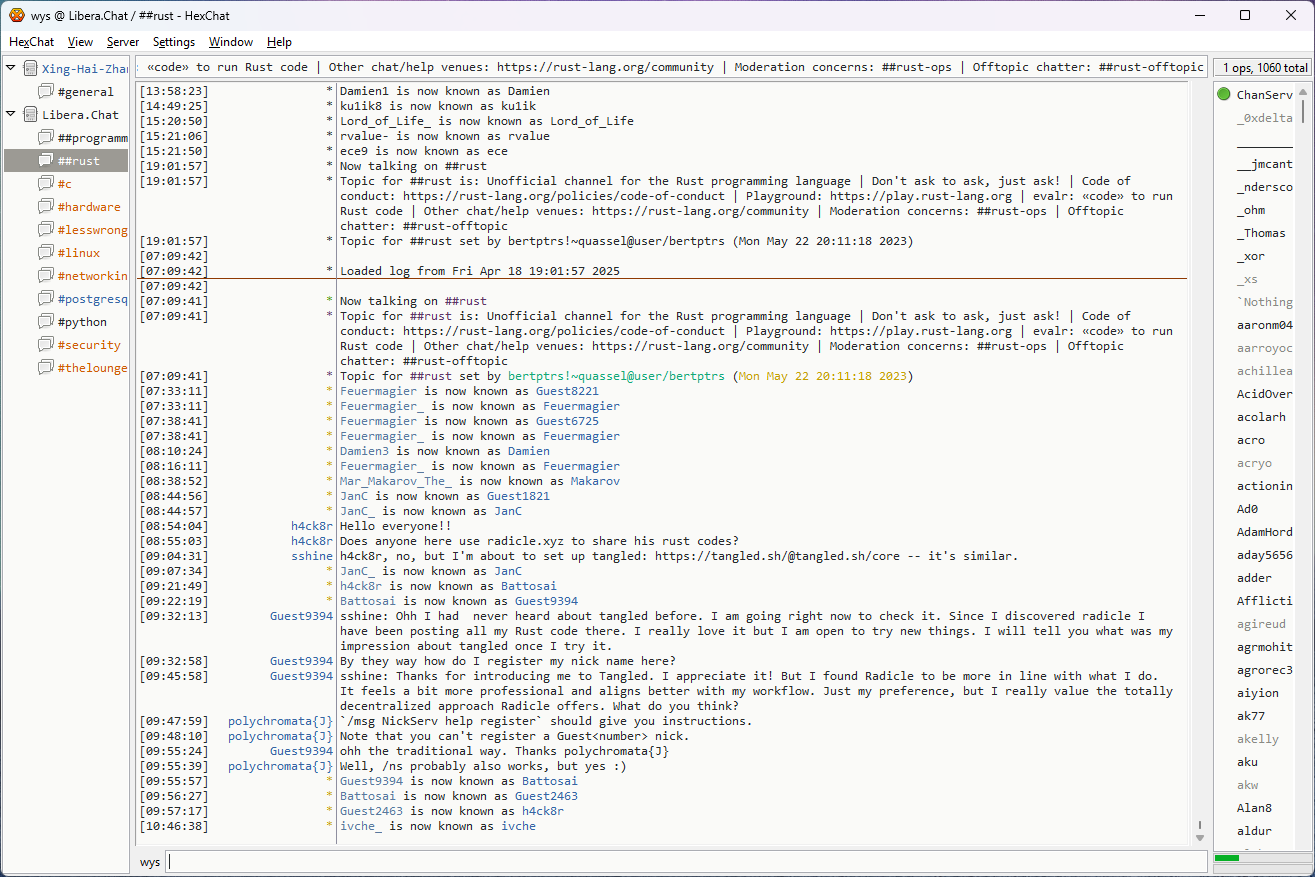The width and height of the screenshot is (1315, 877).
Task: Collapse the Xing-Hai-Zhan server tree
Action: coord(11,68)
